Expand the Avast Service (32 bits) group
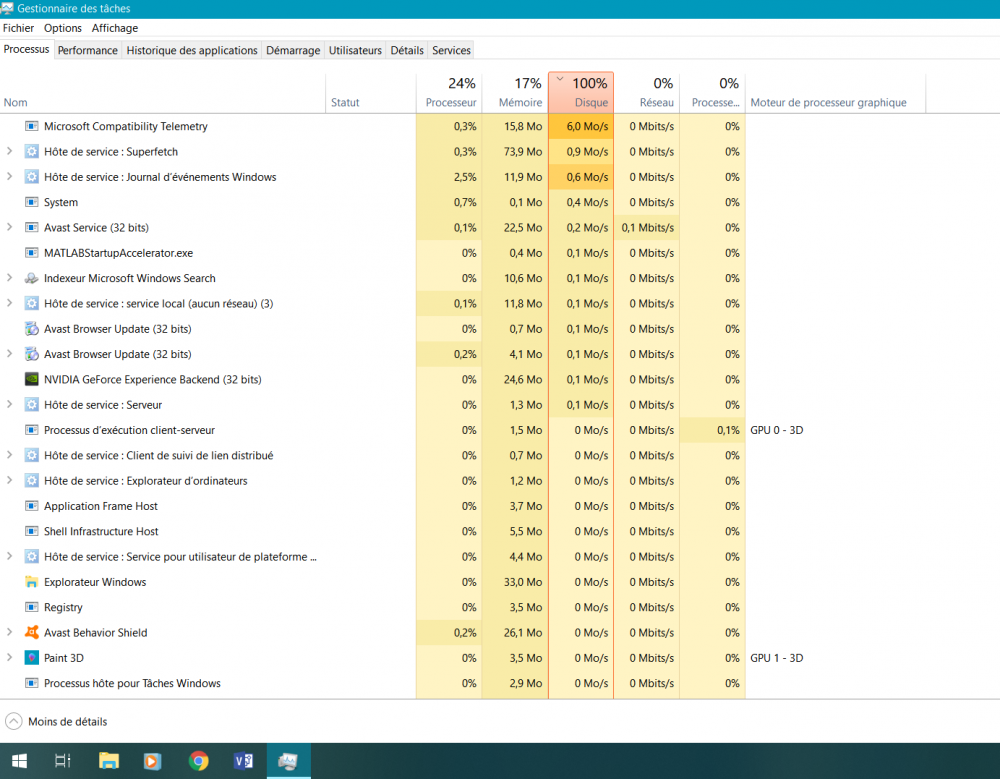The width and height of the screenshot is (1000, 779). [x=9, y=228]
